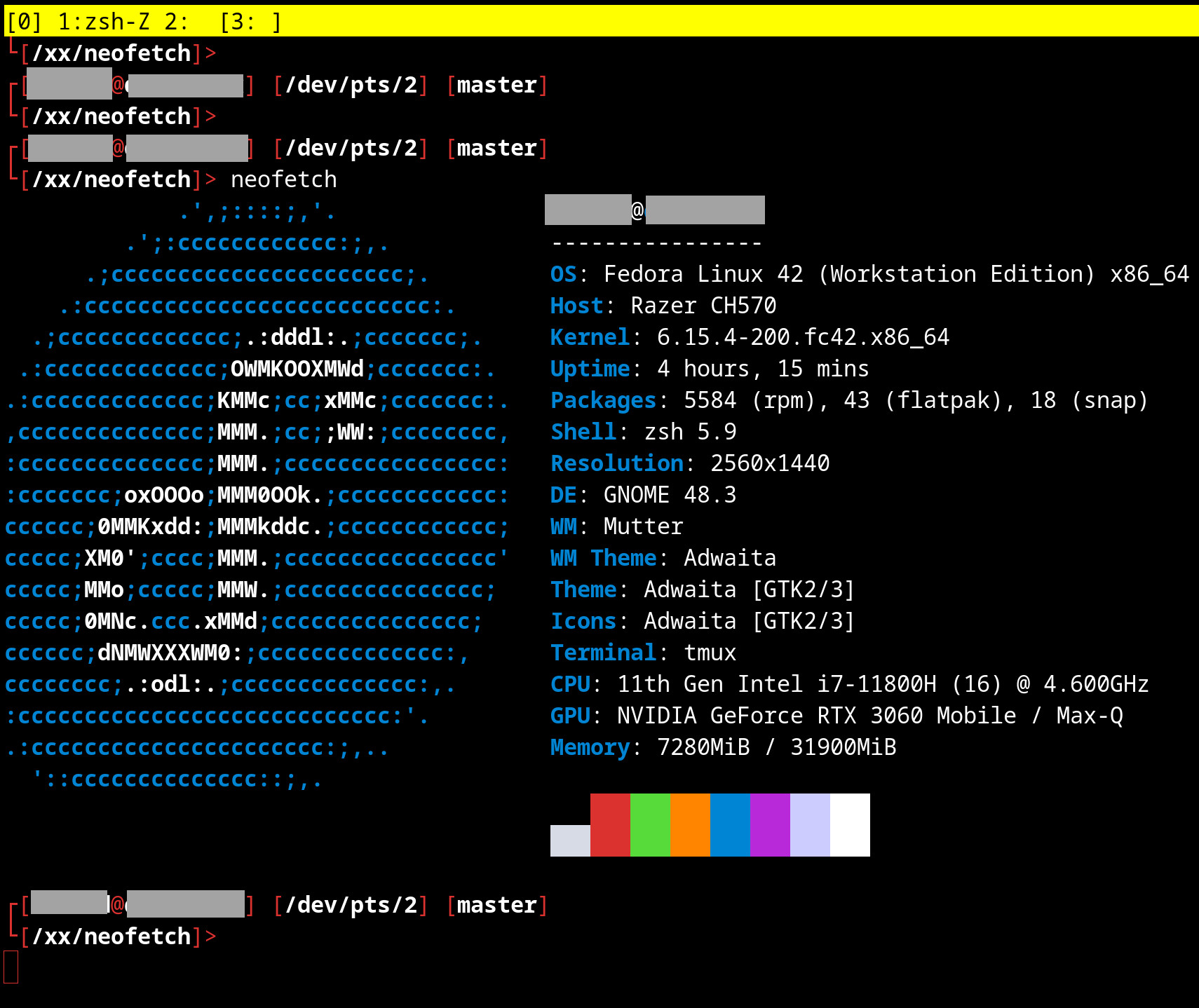This screenshot has height=1008, width=1199.
Task: Click the orange color swatch
Action: [x=690, y=825]
